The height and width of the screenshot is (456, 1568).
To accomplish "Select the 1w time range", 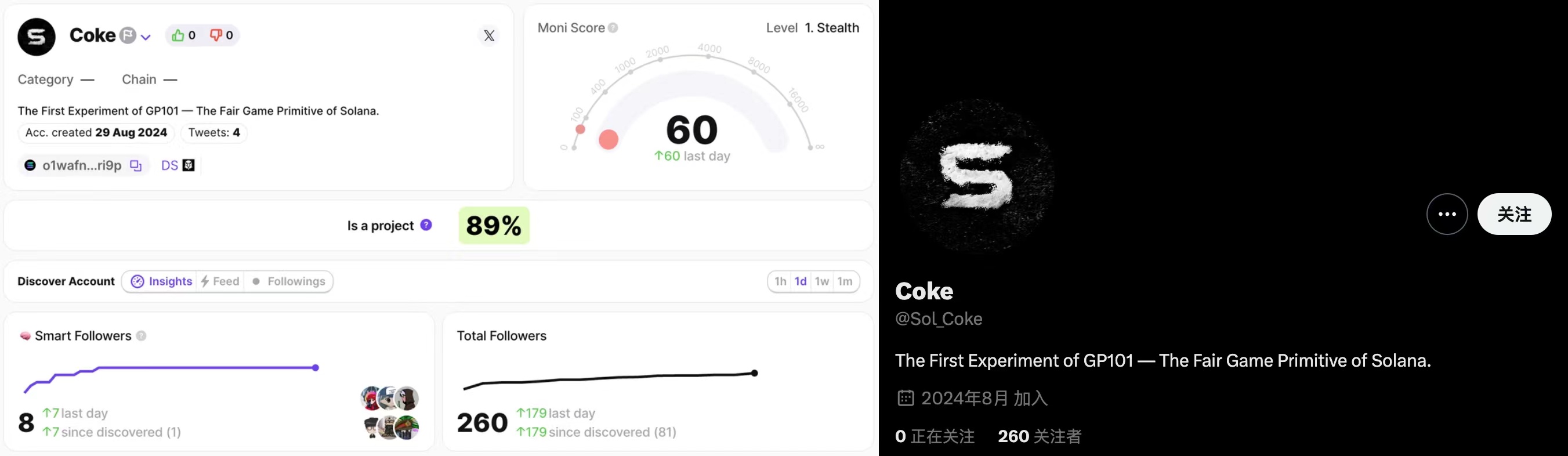I will tap(822, 281).
